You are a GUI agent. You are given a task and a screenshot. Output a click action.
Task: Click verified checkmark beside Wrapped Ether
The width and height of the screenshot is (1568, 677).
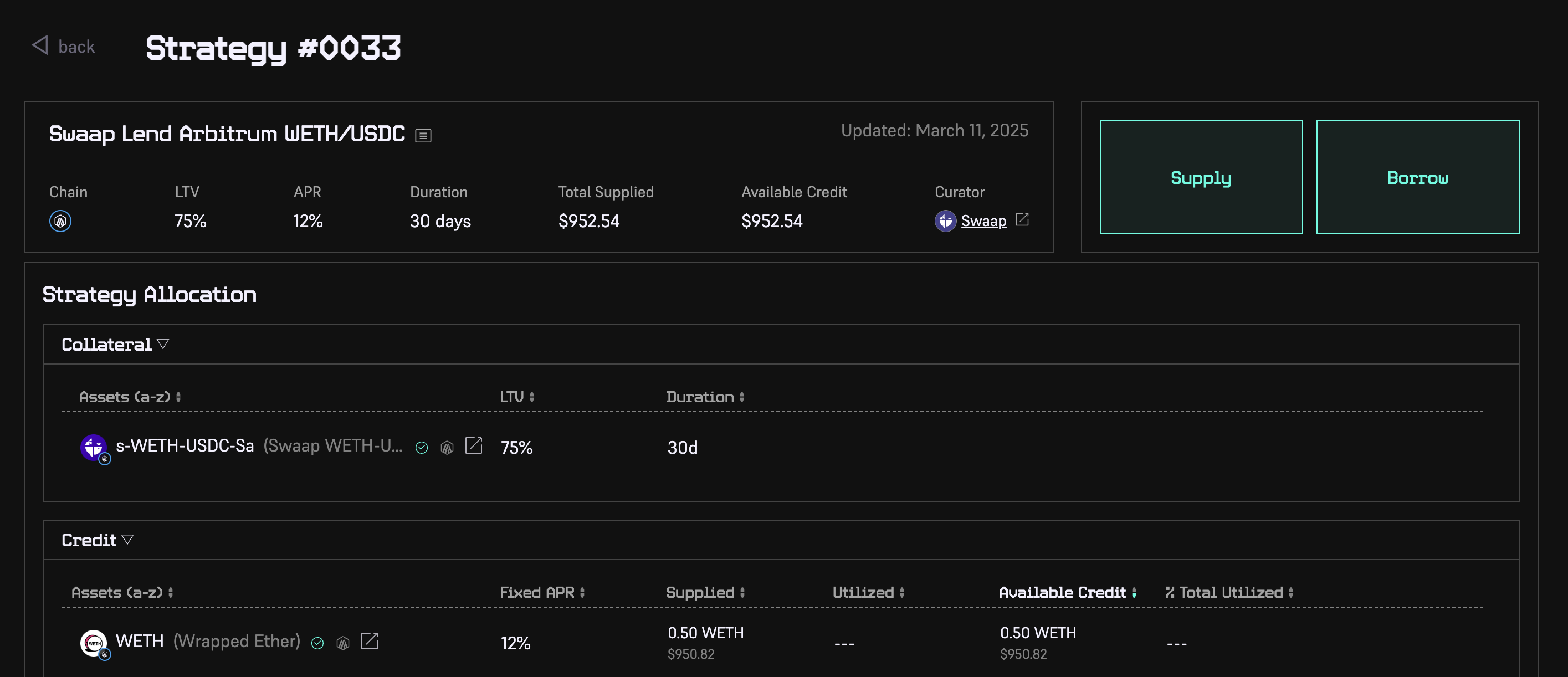tap(317, 644)
